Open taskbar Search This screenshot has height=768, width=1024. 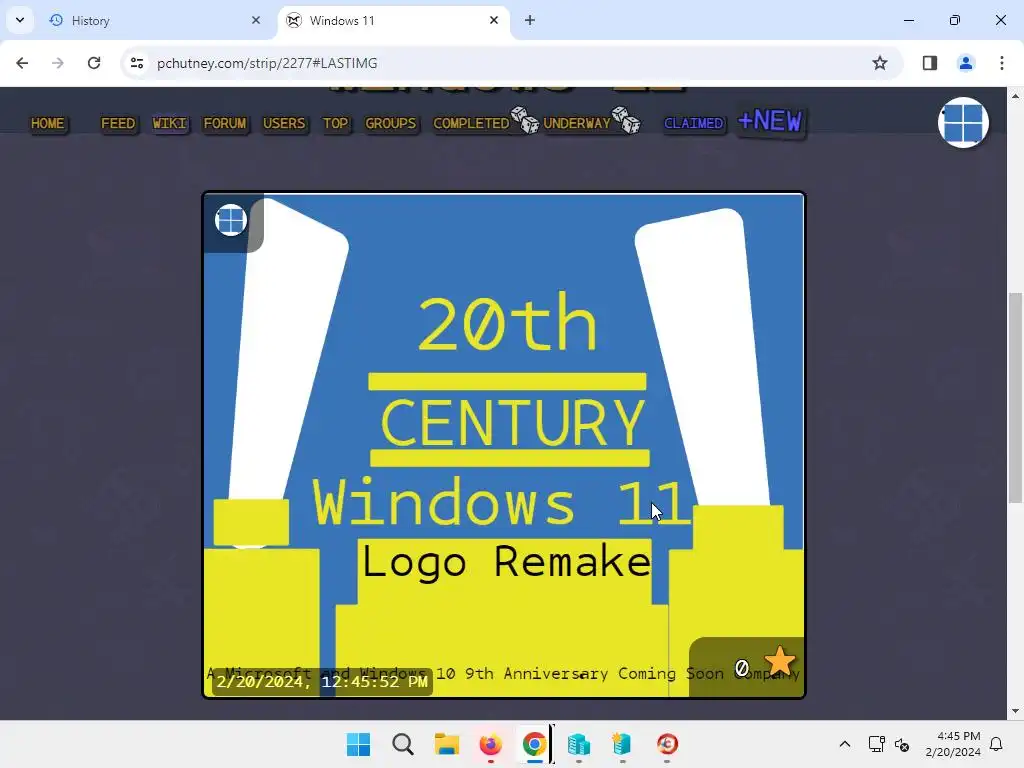pos(403,744)
